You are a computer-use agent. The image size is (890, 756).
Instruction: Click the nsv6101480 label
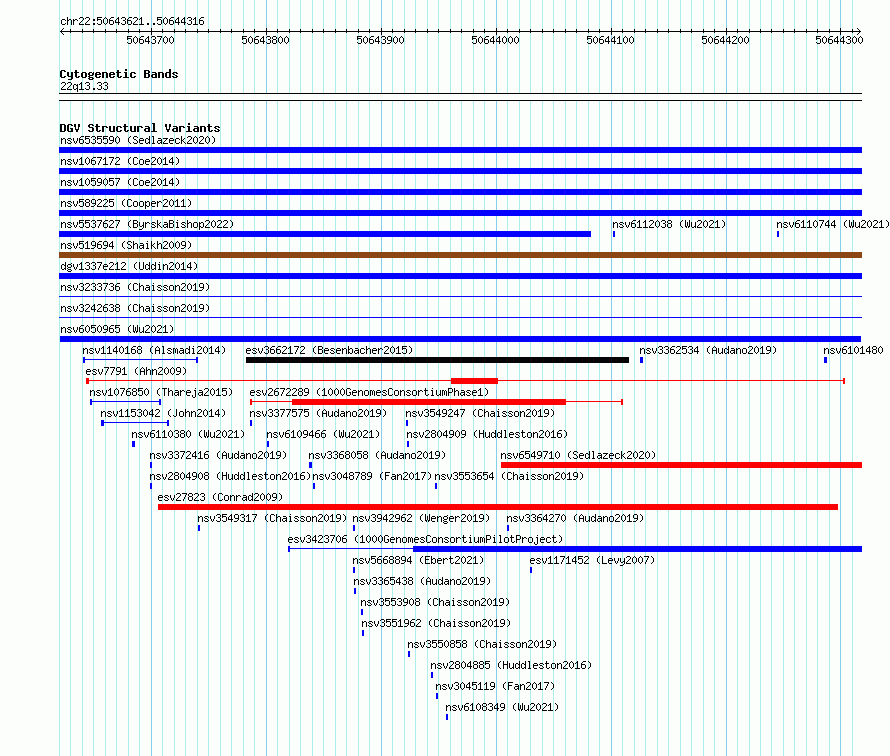853,350
